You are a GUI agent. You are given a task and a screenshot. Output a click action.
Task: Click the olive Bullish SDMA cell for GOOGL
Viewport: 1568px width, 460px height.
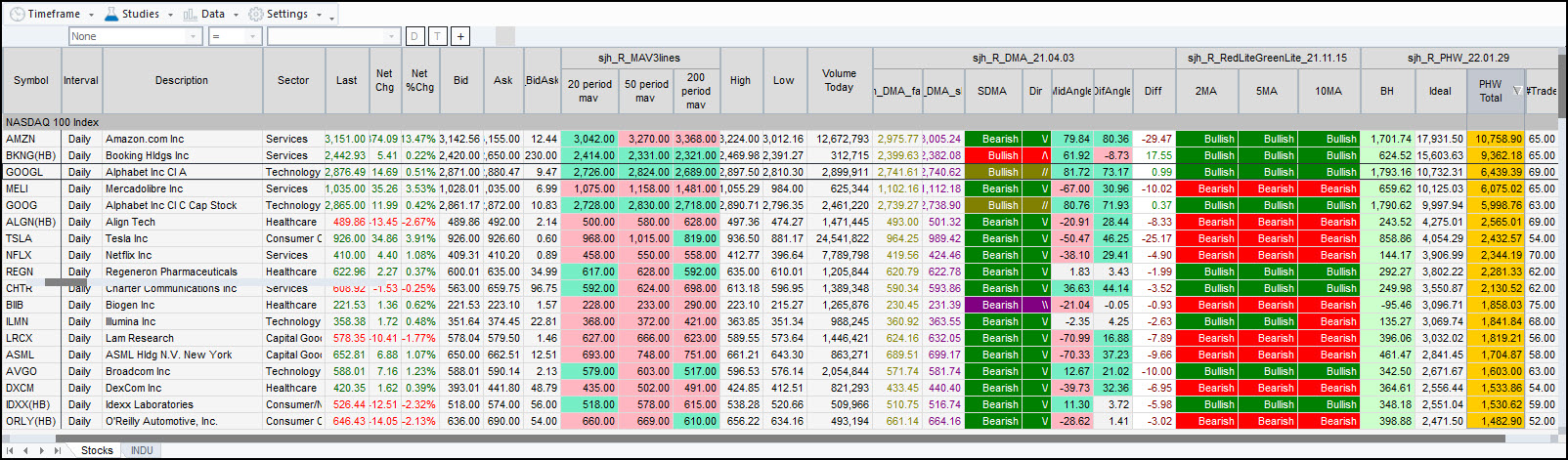pos(992,172)
